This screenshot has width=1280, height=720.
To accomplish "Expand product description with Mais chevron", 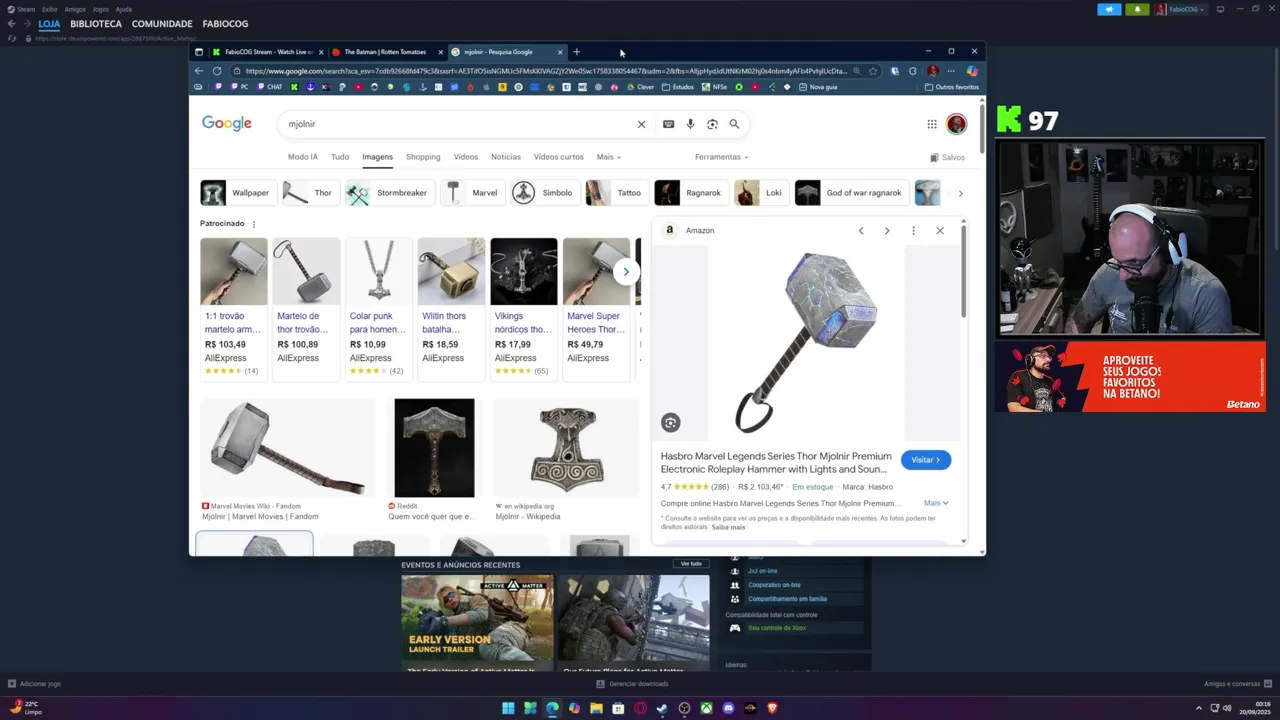I will click(936, 503).
